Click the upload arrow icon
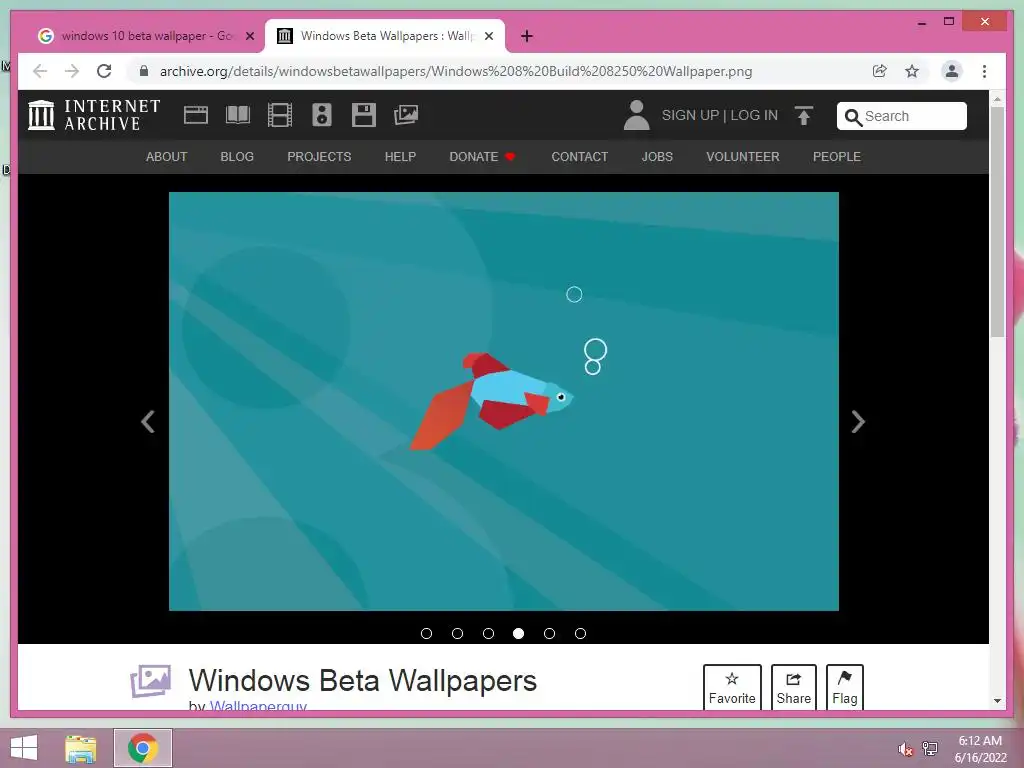 tap(804, 116)
